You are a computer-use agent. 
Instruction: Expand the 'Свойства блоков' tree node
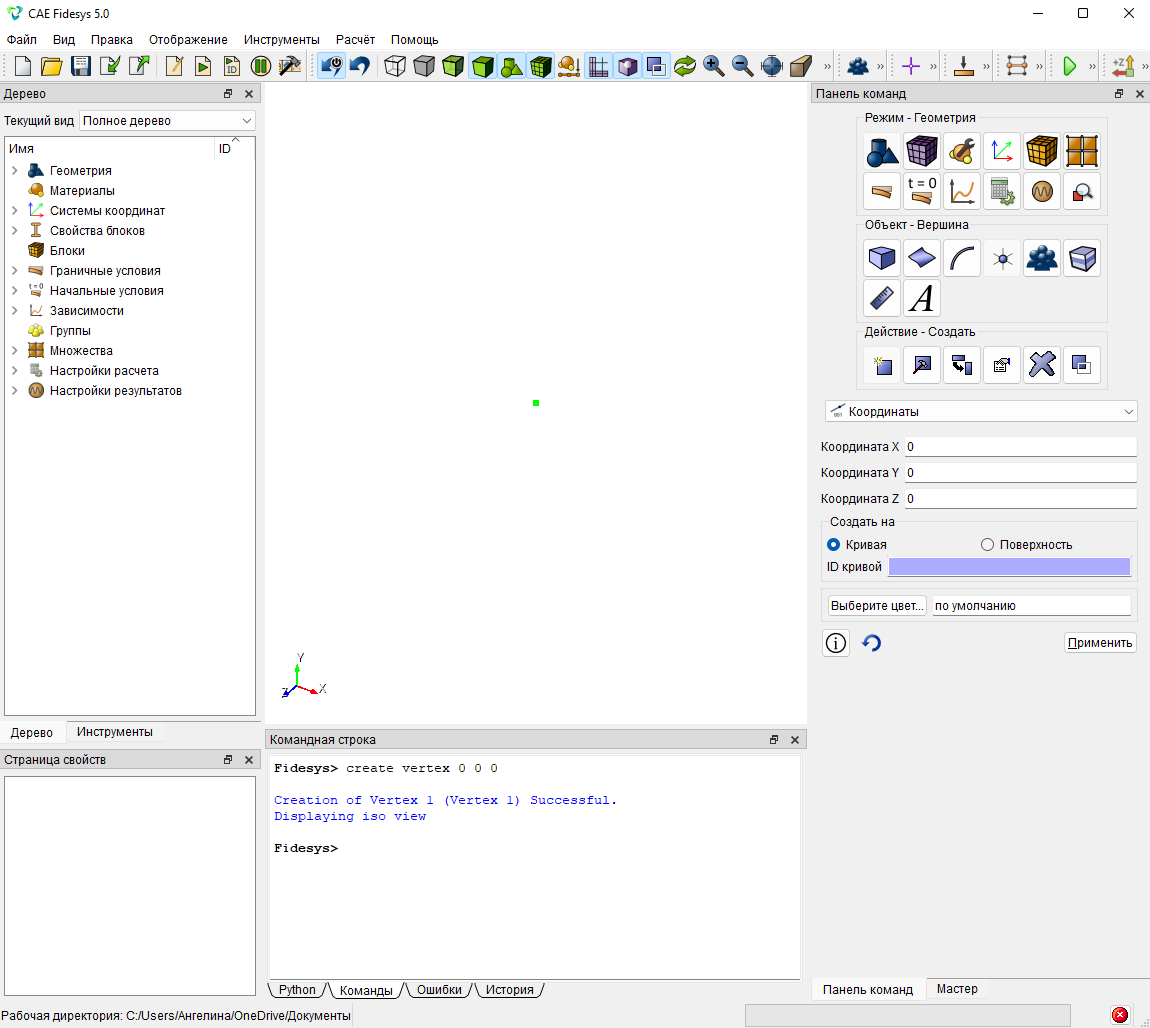click(x=15, y=230)
